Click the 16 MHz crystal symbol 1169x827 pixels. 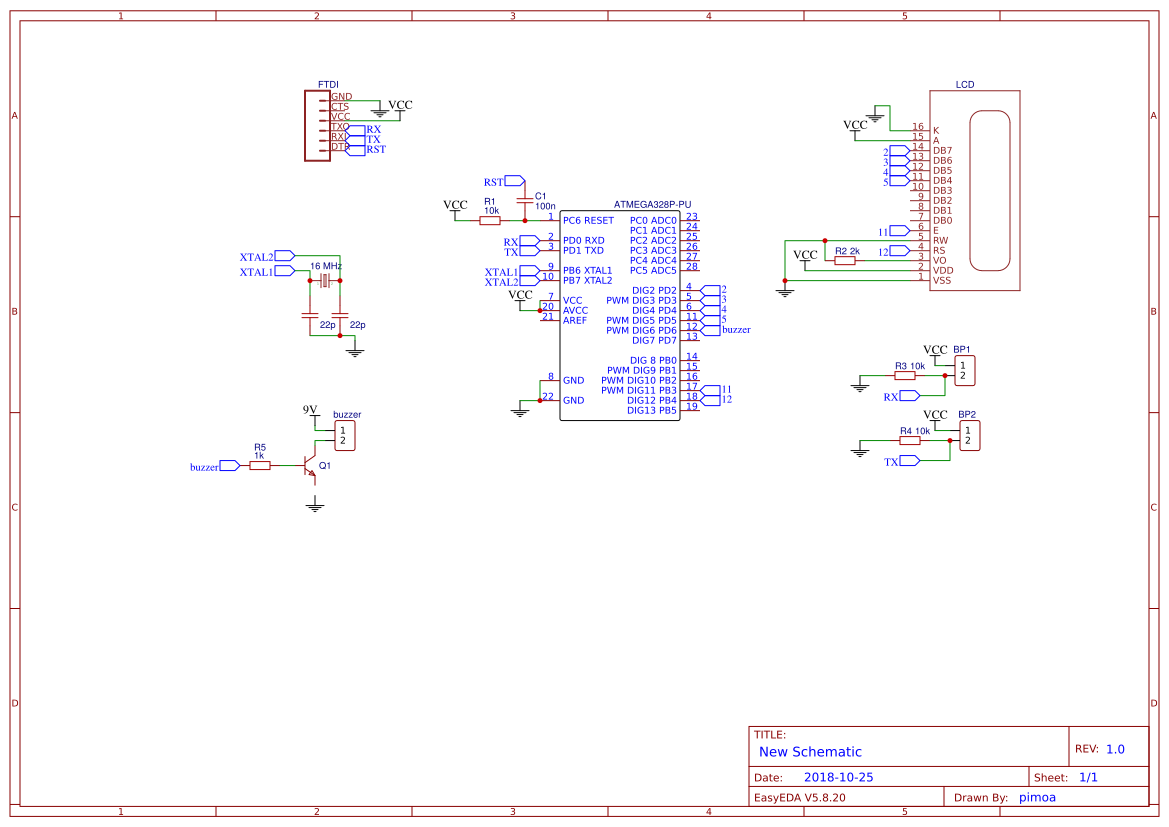tap(325, 281)
